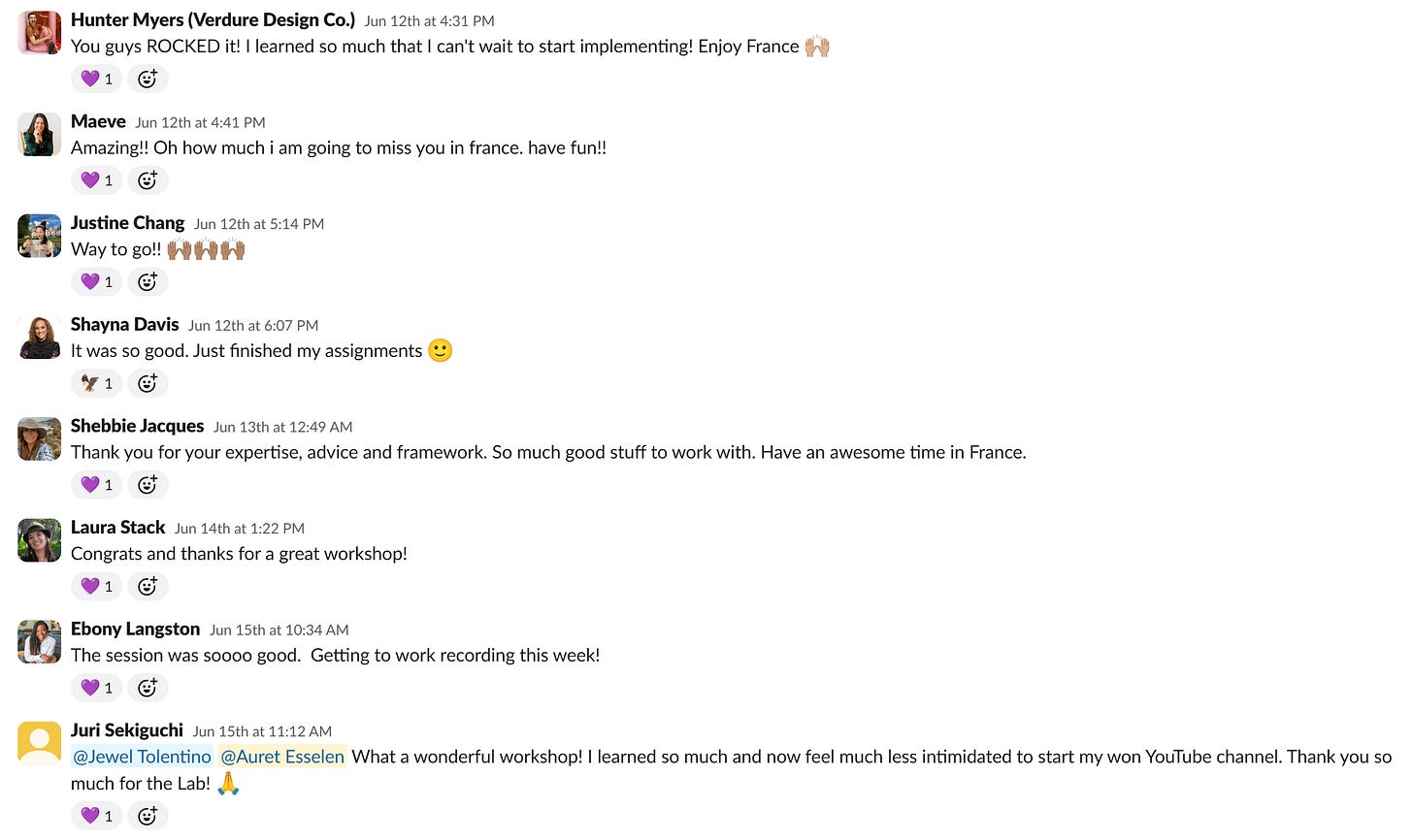This screenshot has height=840, width=1413.
Task: Add reaction to Ebony Langston's message
Action: tap(148, 688)
